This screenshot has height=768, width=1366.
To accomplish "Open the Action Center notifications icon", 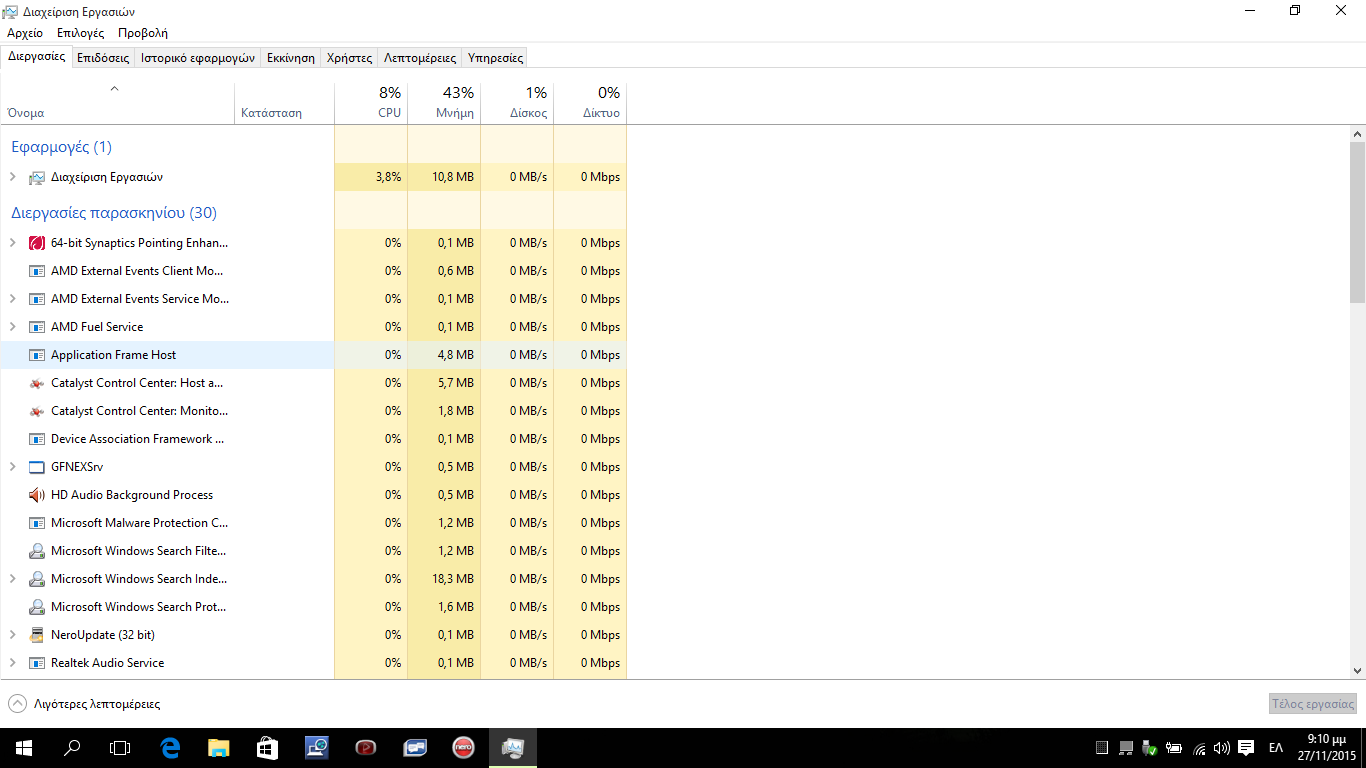I will 1246,748.
